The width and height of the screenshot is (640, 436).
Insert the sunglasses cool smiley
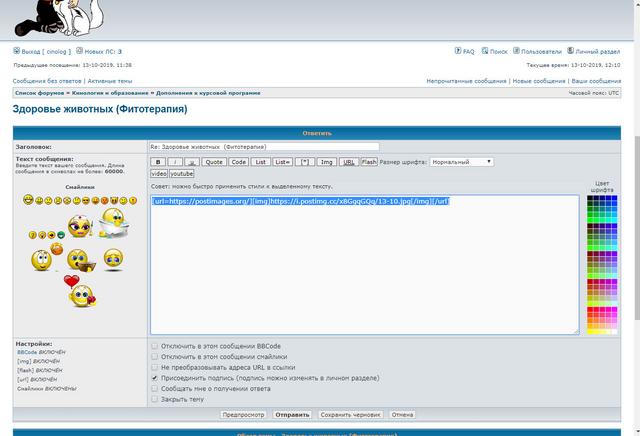tap(86, 201)
